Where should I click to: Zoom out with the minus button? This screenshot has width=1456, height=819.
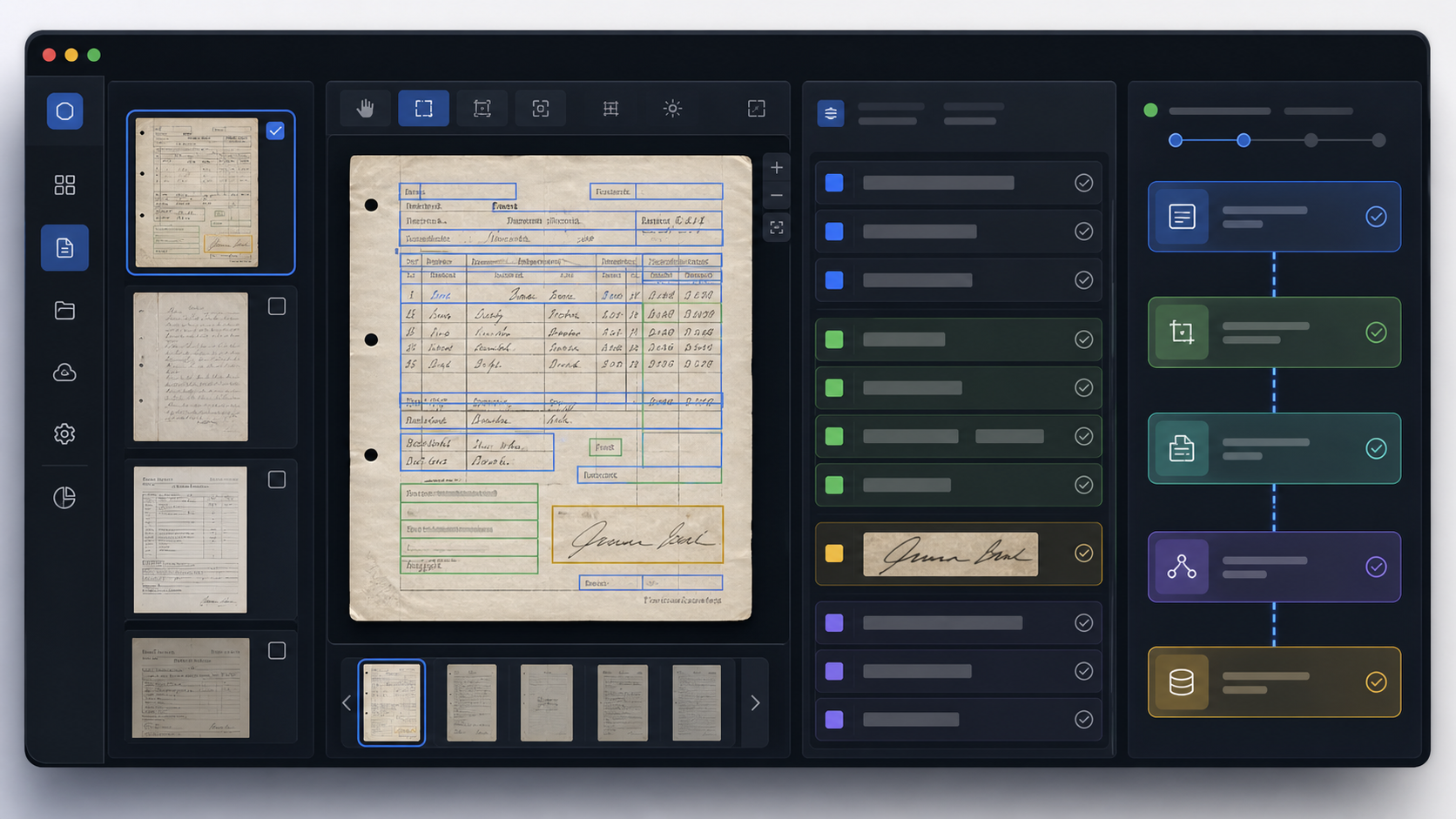777,196
